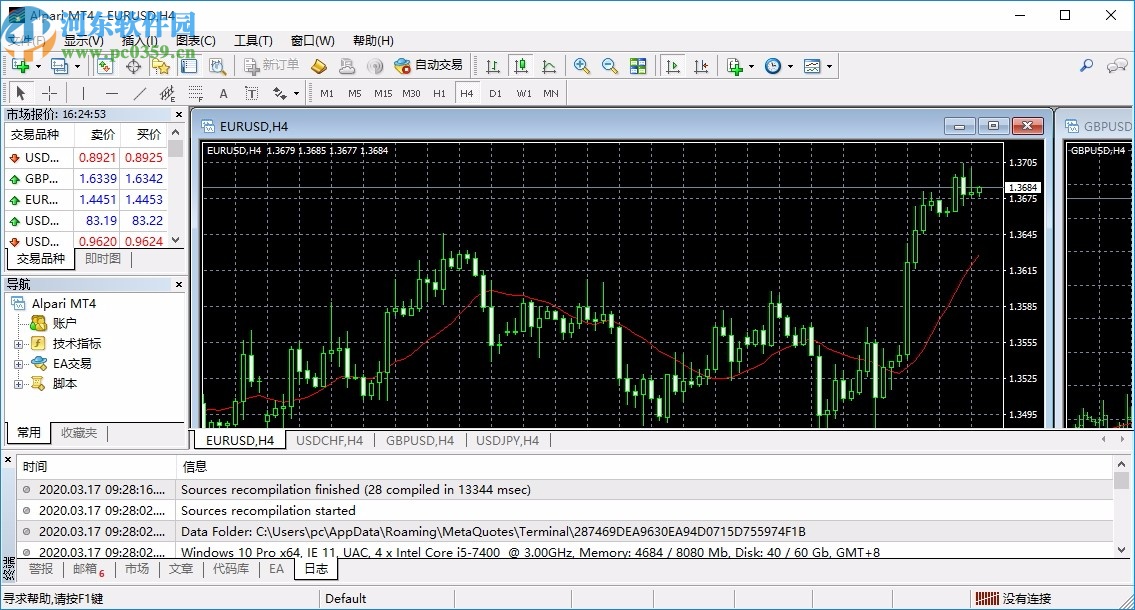Image resolution: width=1135 pixels, height=610 pixels.
Task: Select the crosshair tool
Action: tap(50, 93)
